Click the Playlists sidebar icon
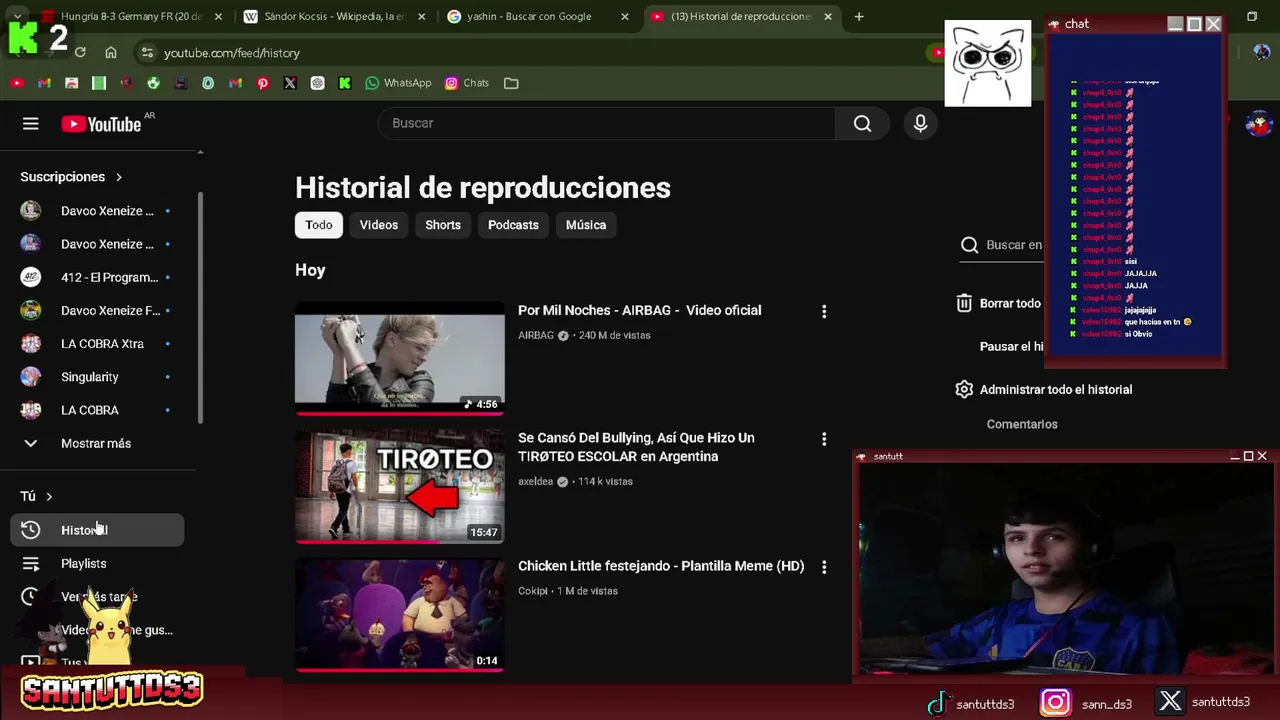This screenshot has height=720, width=1280. click(31, 564)
